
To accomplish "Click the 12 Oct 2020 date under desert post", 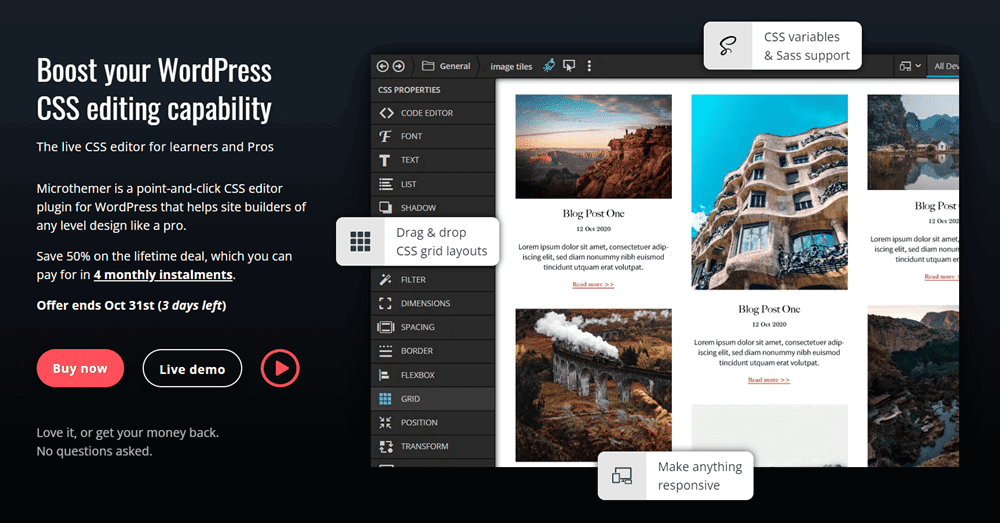I will [x=593, y=229].
